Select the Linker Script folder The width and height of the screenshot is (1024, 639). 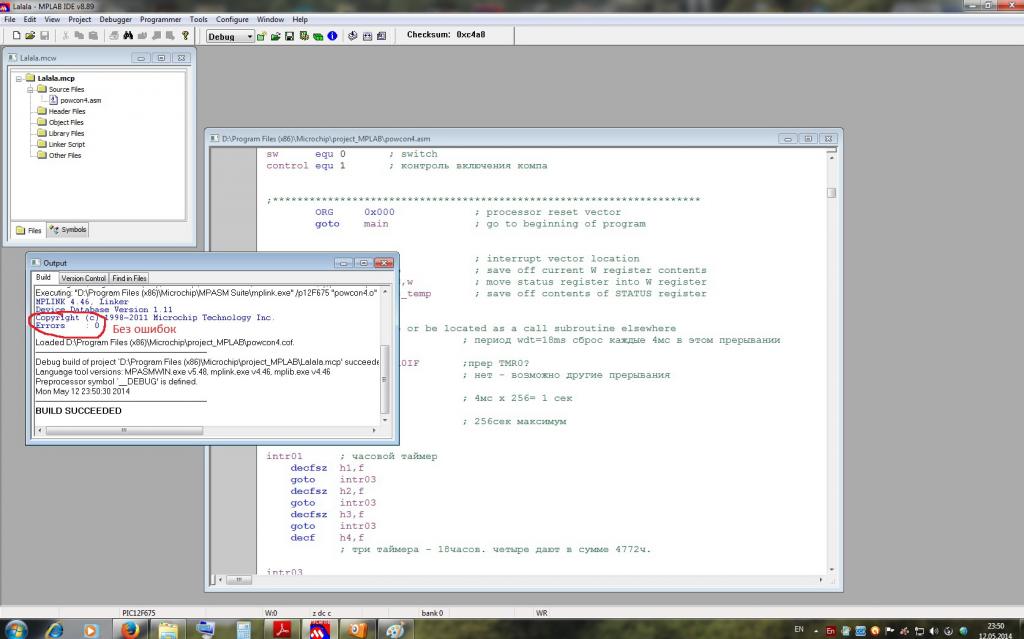[x=66, y=144]
